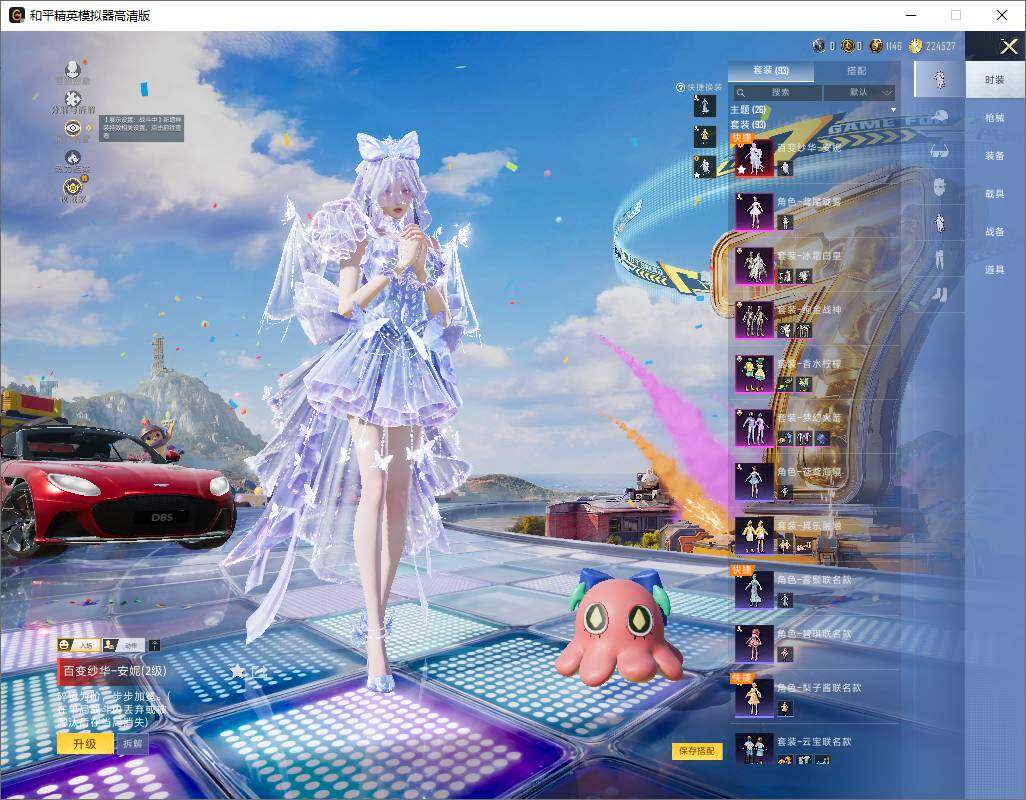This screenshot has width=1026, height=800.
Task: Open the 装备 side menu
Action: tap(995, 156)
